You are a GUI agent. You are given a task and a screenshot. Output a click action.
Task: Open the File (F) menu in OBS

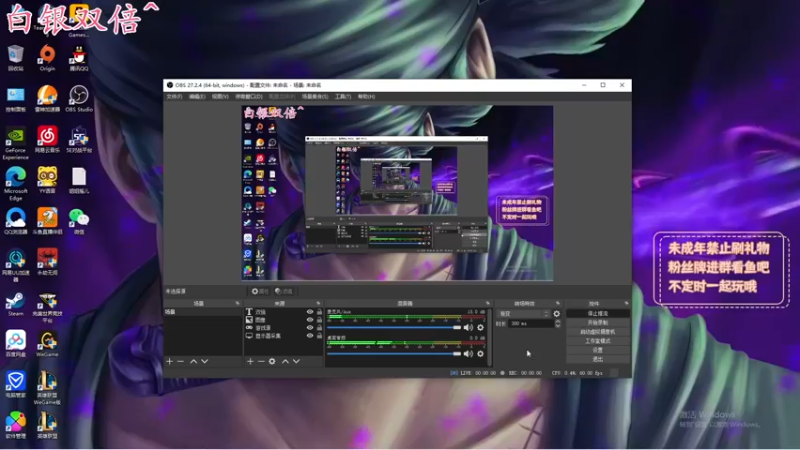click(174, 96)
